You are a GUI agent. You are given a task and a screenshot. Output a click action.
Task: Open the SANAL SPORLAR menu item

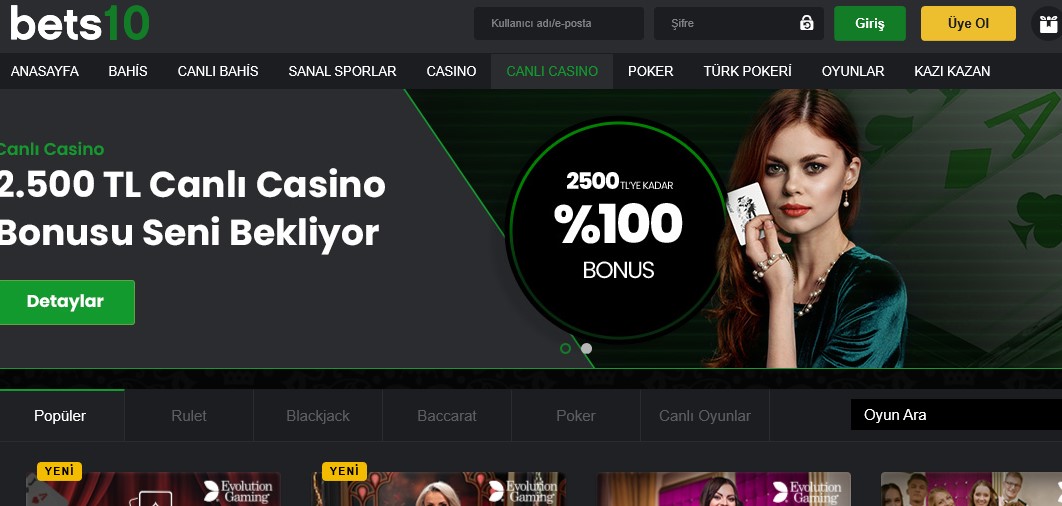pyautogui.click(x=342, y=71)
